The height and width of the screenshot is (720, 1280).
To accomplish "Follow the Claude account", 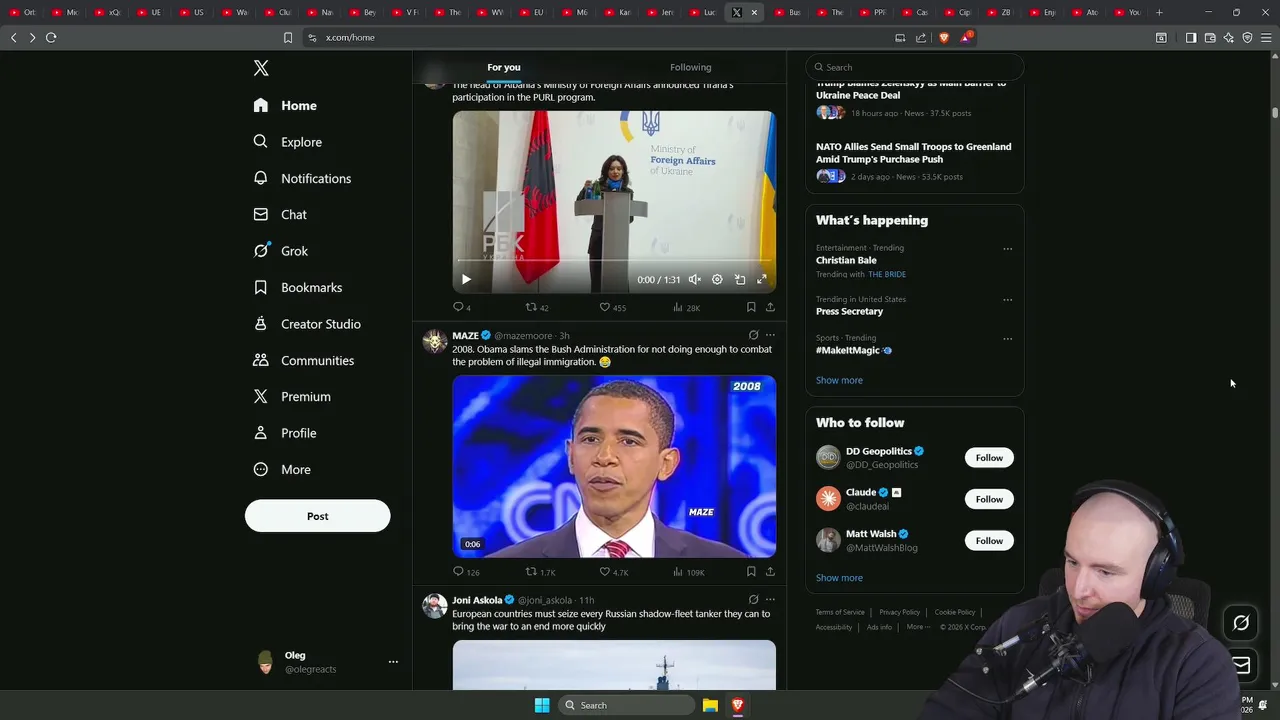I will (x=989, y=499).
